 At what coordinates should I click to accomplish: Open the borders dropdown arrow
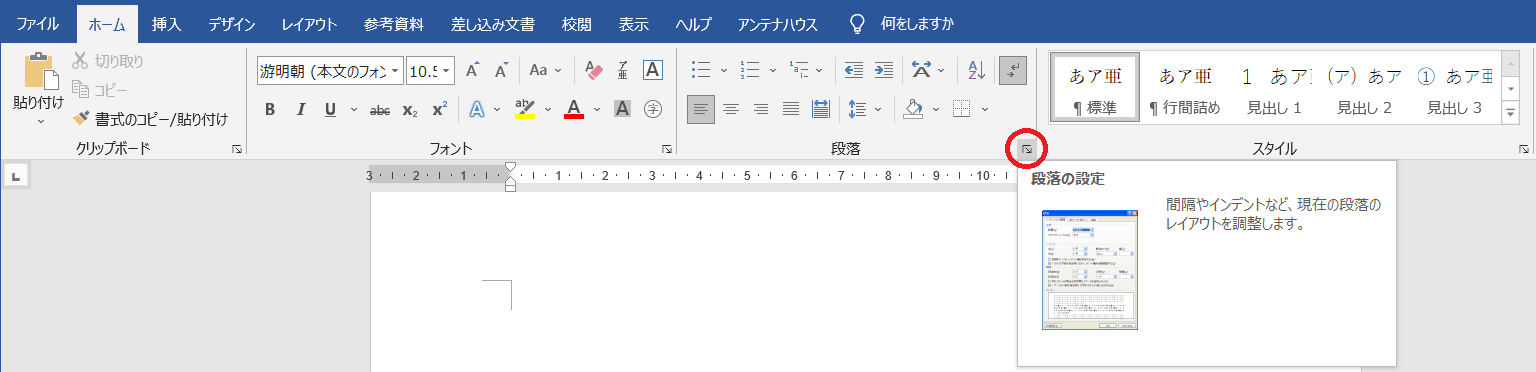coord(985,109)
